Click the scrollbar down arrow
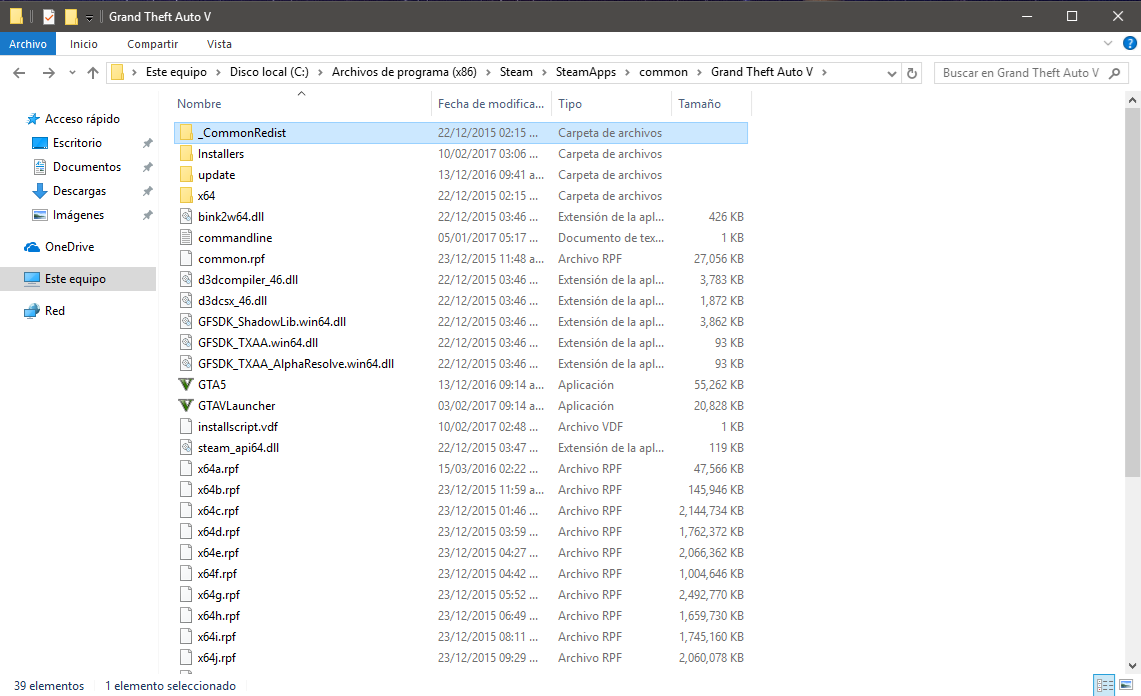Viewport: 1141px width, 696px height. [1132, 665]
